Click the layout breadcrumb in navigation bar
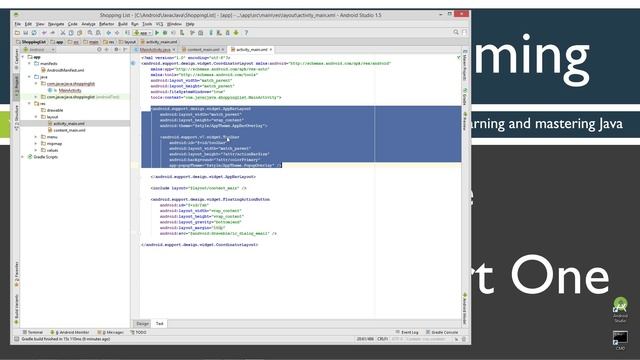Viewport: 640px width, 360px height. [x=127, y=42]
